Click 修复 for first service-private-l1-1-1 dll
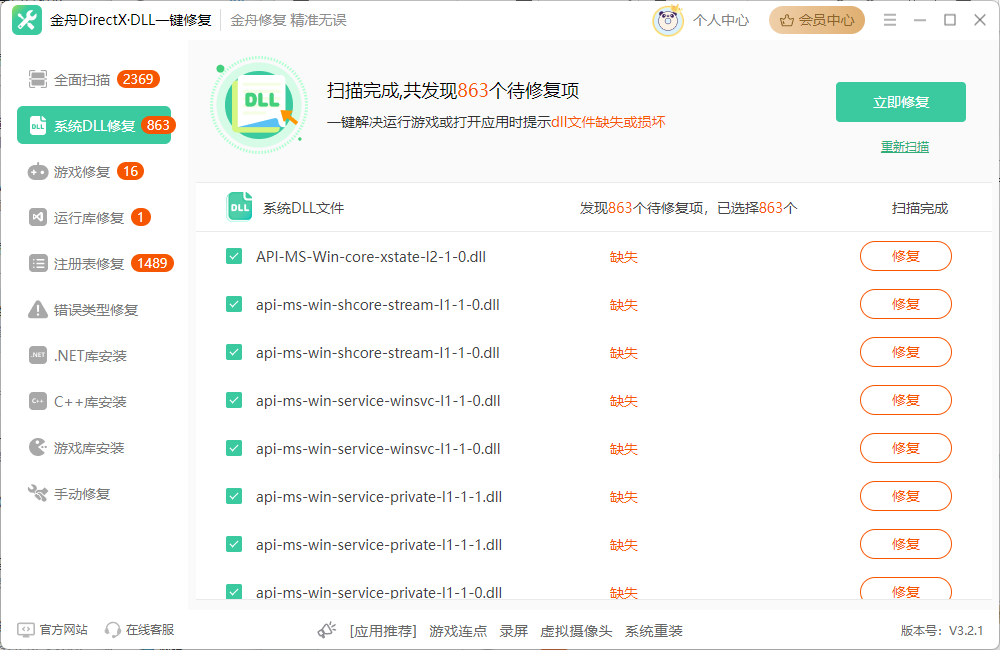 pyautogui.click(x=906, y=496)
